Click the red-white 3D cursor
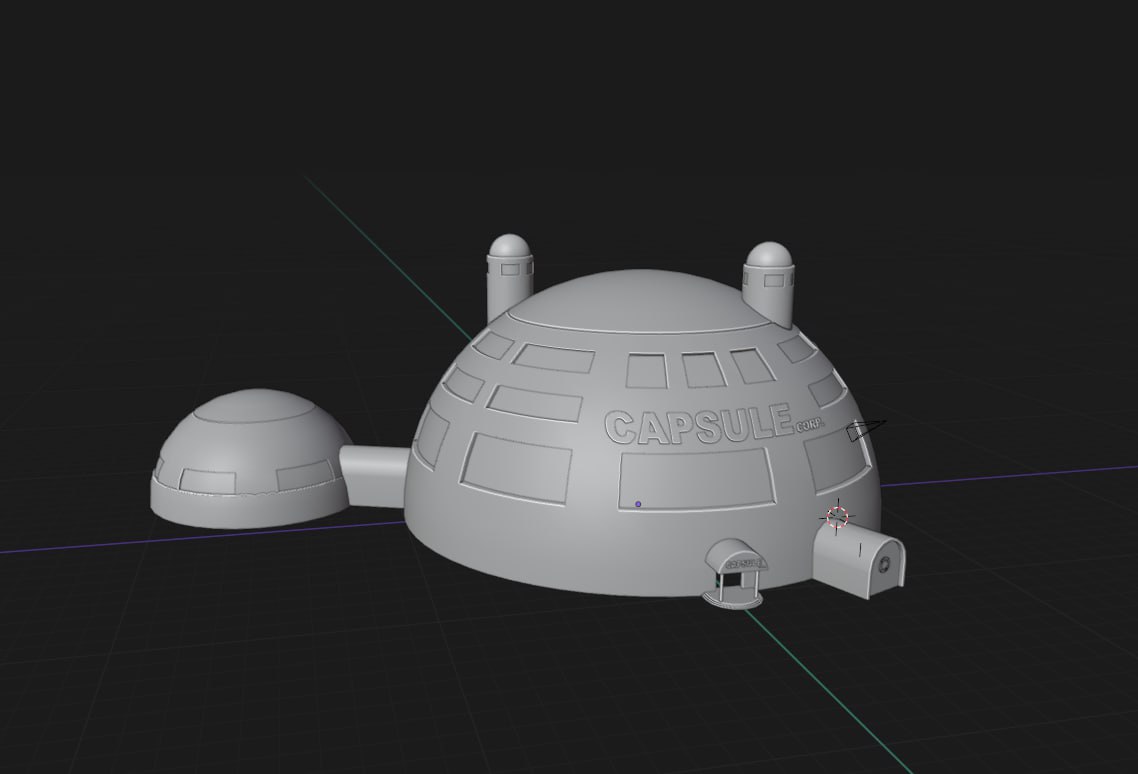 [837, 516]
